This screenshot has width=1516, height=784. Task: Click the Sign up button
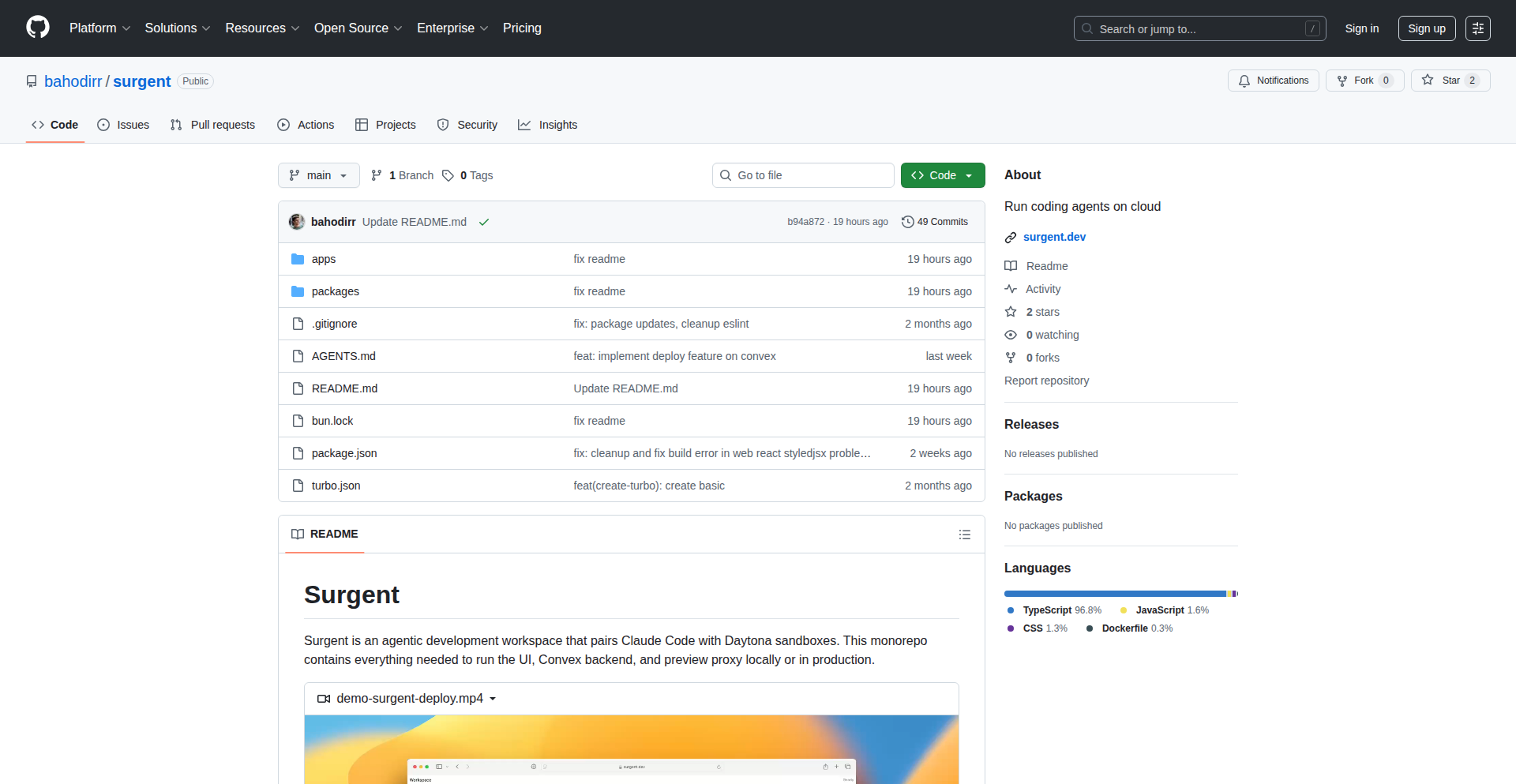[1426, 28]
